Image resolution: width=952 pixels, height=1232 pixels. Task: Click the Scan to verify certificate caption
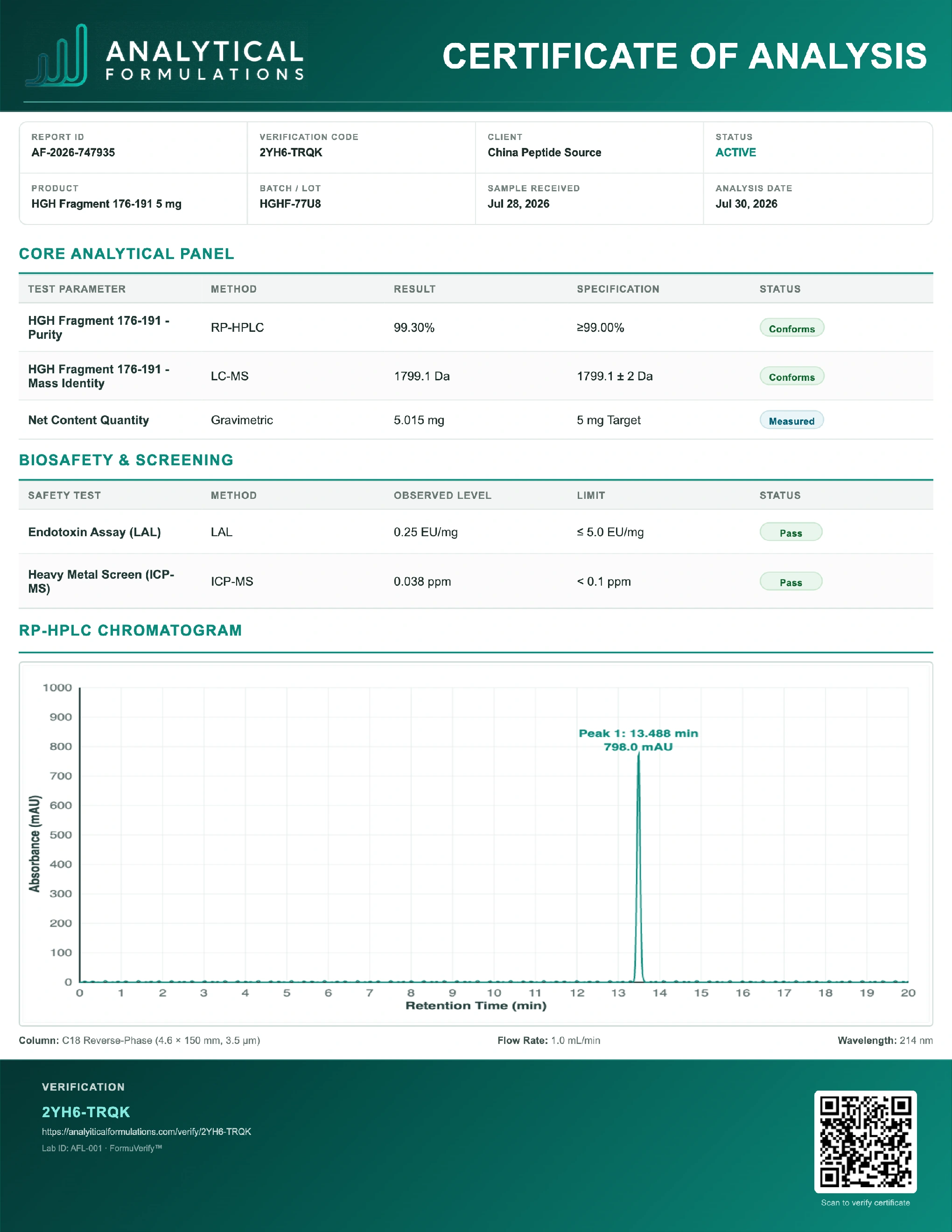[x=865, y=1203]
